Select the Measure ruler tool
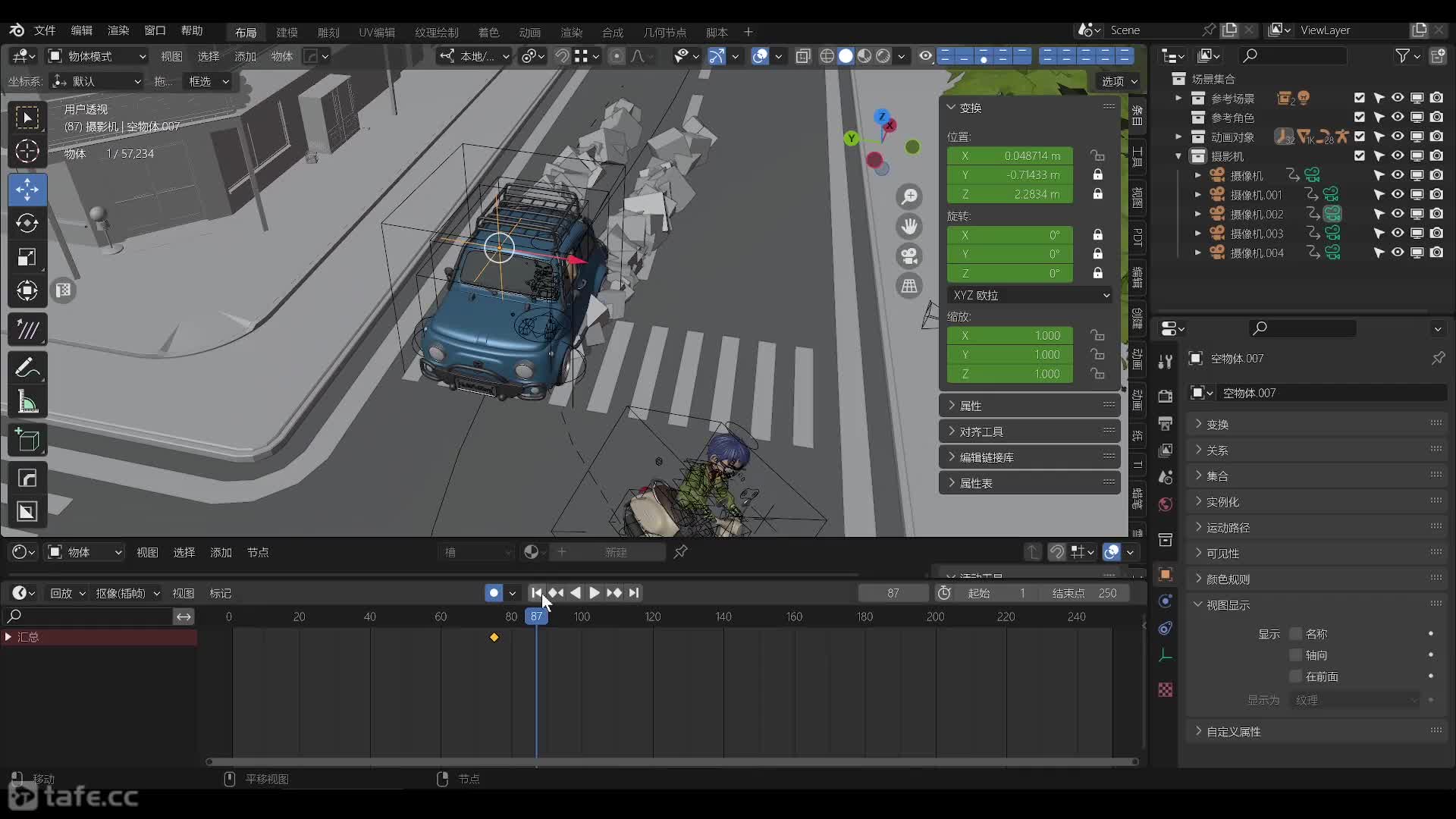The image size is (1456, 819). [x=27, y=402]
